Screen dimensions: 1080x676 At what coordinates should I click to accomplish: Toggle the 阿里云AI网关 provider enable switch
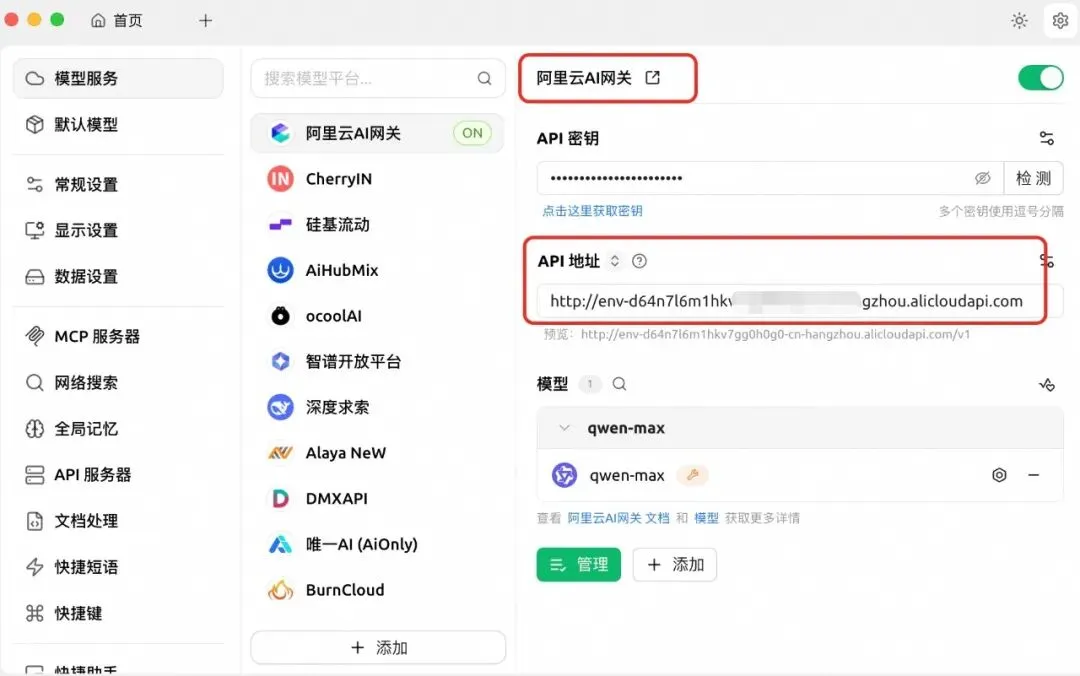click(1041, 78)
